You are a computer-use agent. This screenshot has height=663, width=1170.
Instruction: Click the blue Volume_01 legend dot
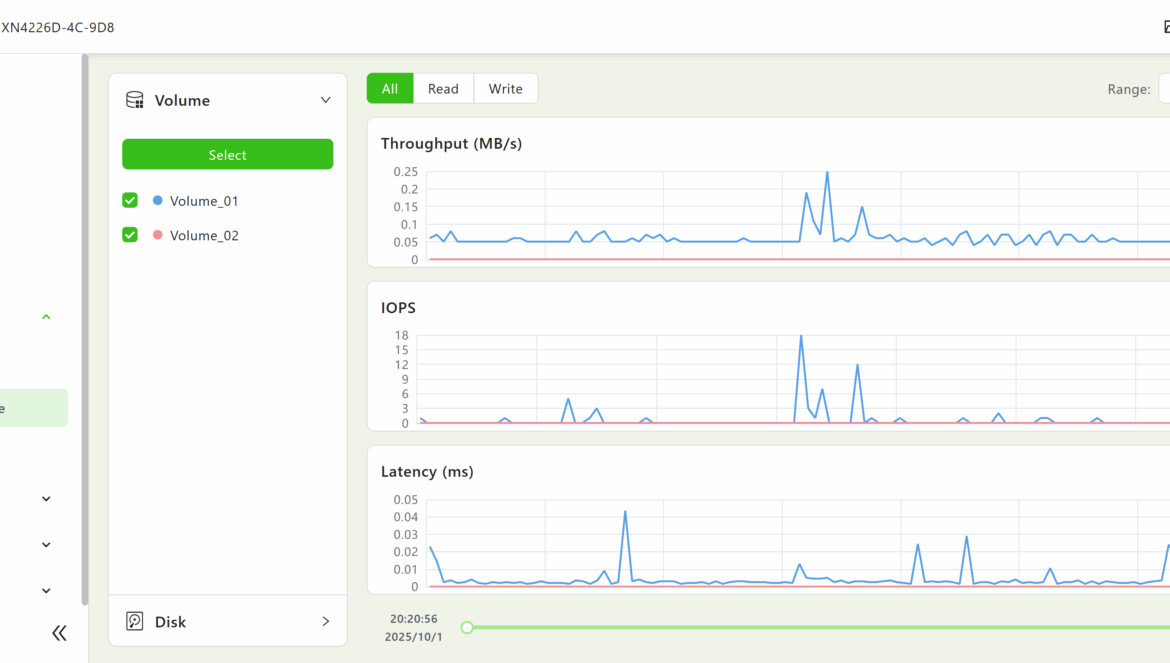(157, 201)
